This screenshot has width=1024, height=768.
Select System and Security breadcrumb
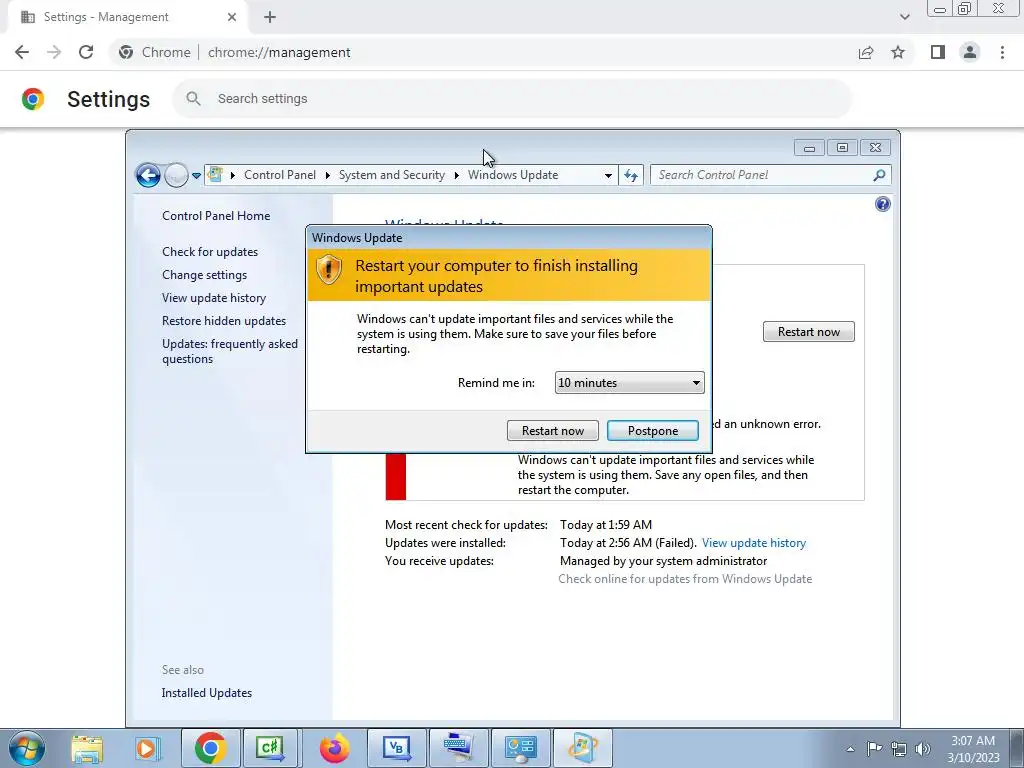[391, 175]
